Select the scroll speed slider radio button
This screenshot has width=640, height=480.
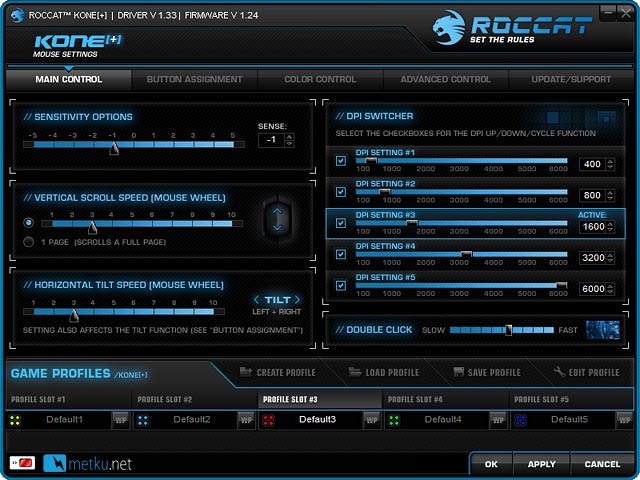29,222
